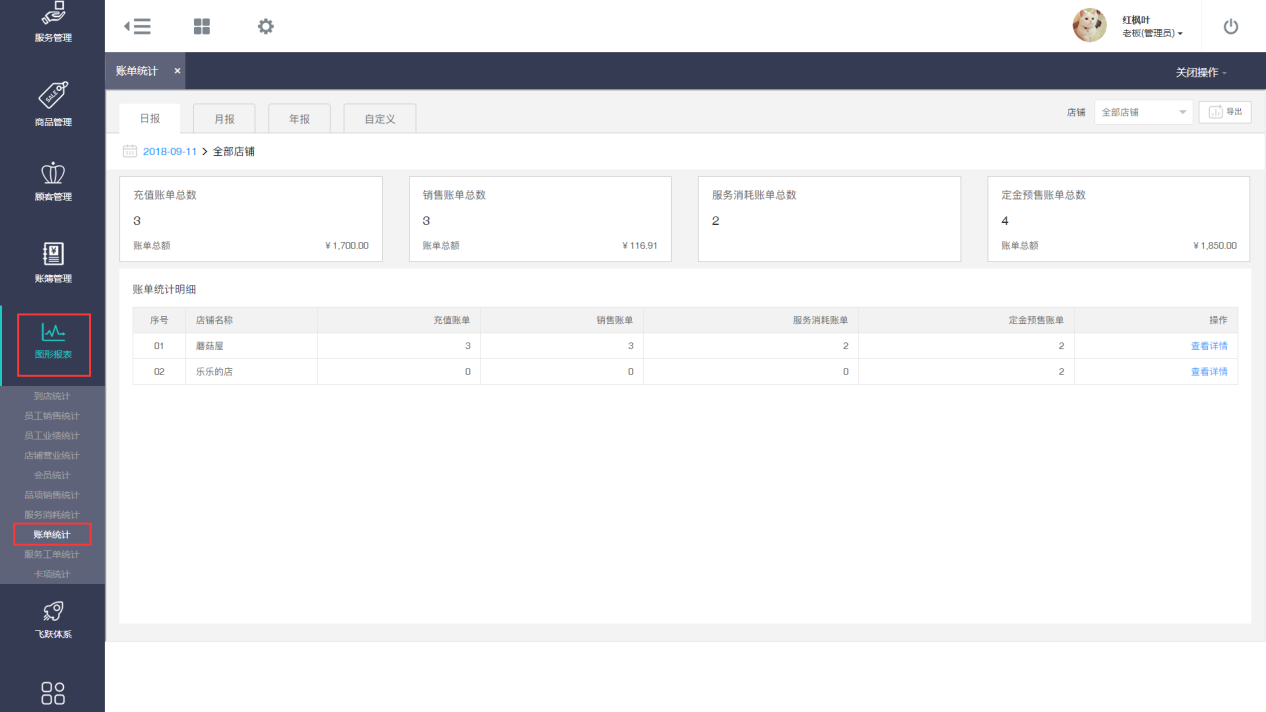Collapse the sidebar with the menu toggle icon

(x=137, y=27)
